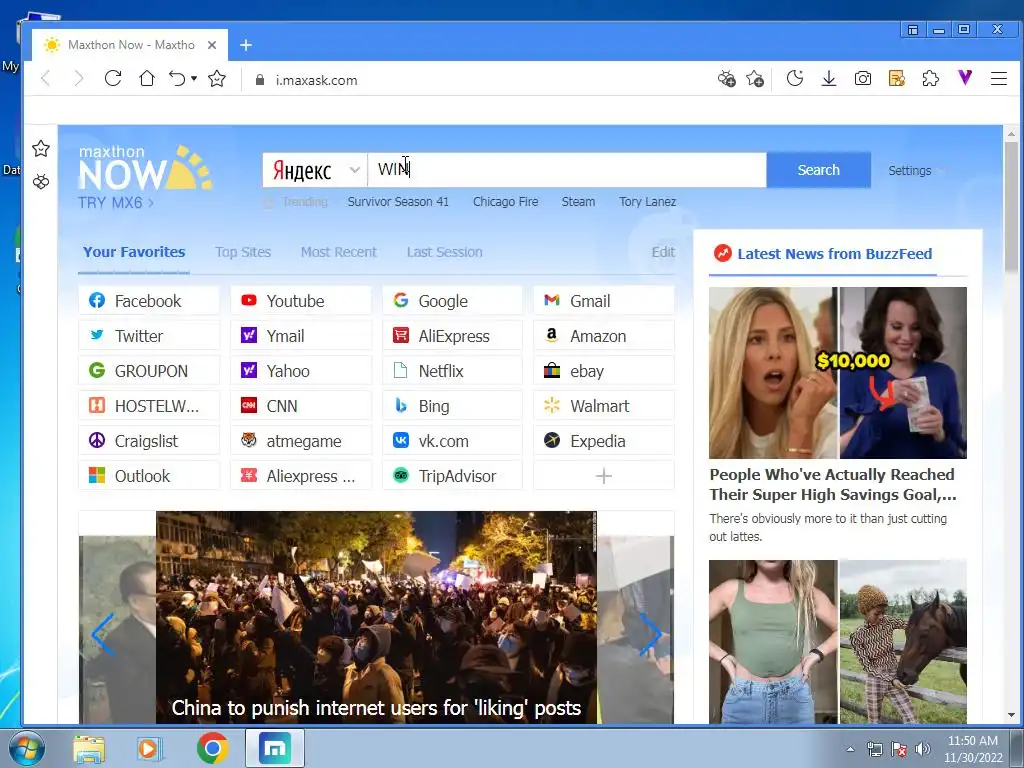Click the undo closed tab icon
Viewport: 1024px width, 768px height.
pyautogui.click(x=177, y=79)
